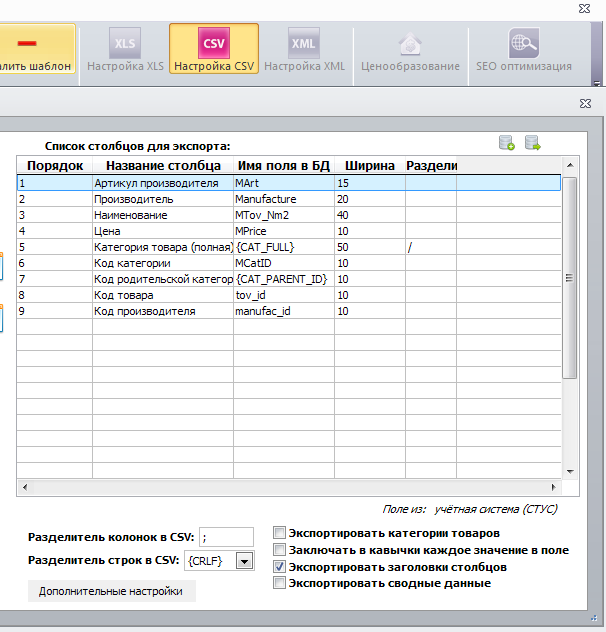This screenshot has height=632, width=606.
Task: Uncheck Экспортировать заголовки столбцов
Action: point(279,566)
